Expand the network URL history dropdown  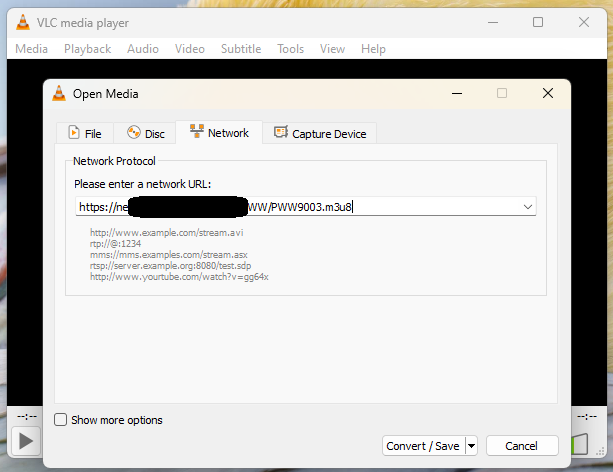[528, 206]
